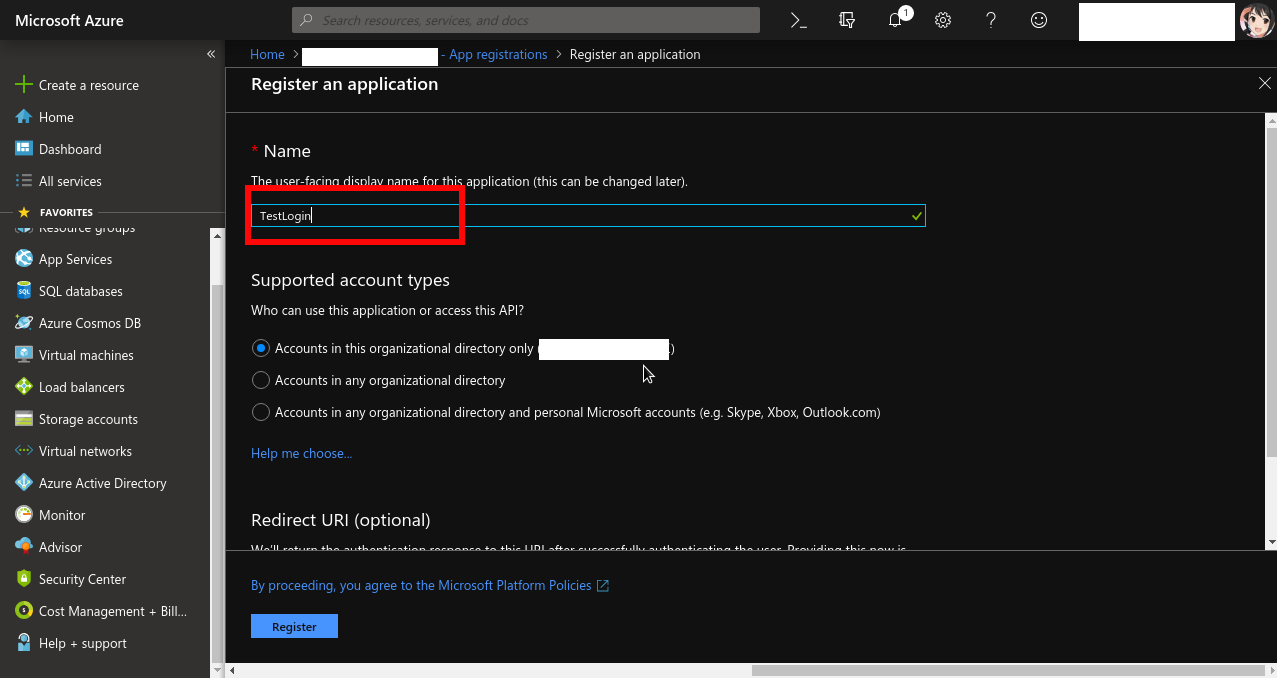Click the application Name input field
Viewport: 1277px width, 678px height.
pyautogui.click(x=585, y=215)
